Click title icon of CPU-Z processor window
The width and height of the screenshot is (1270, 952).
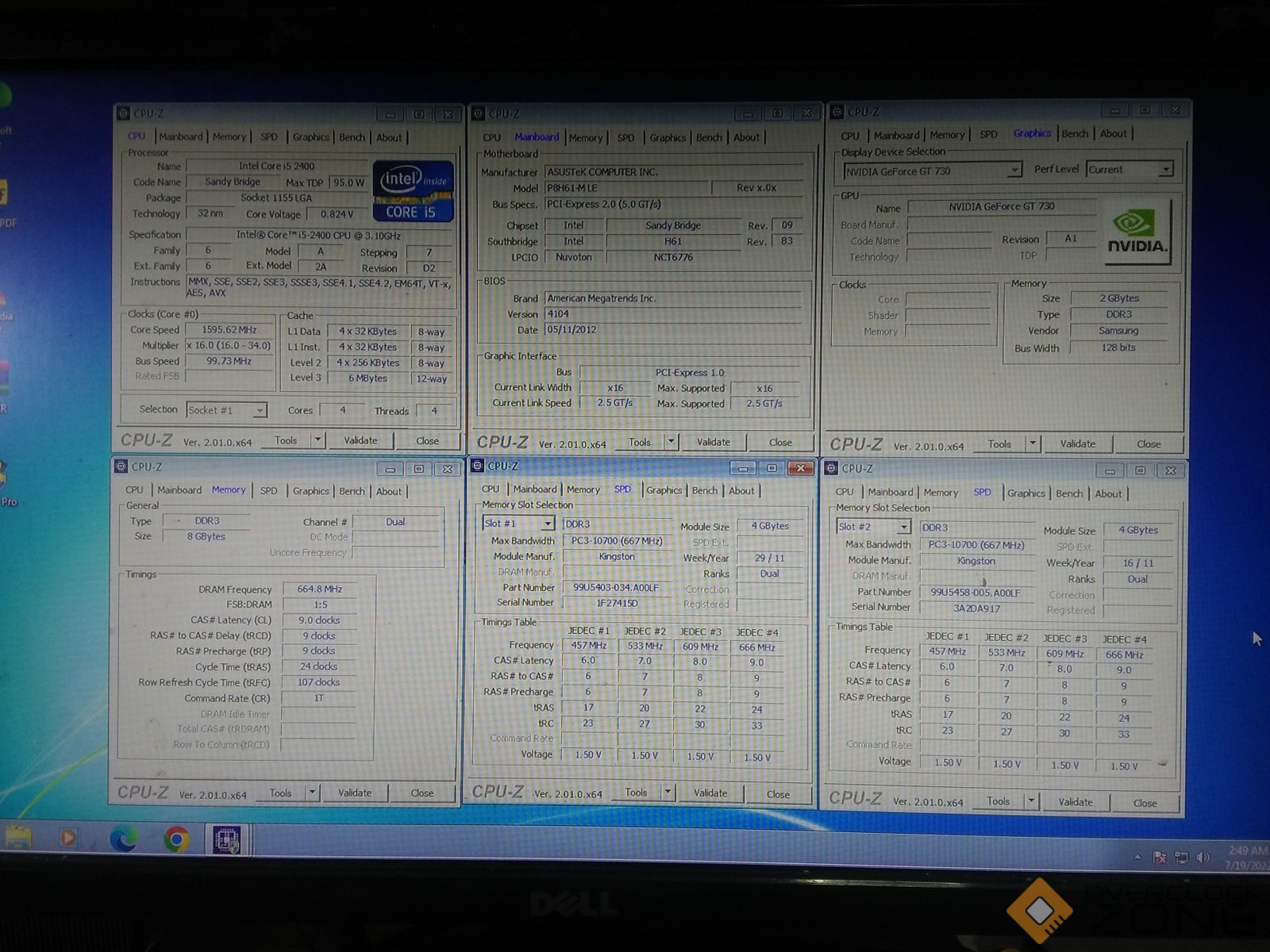[123, 113]
